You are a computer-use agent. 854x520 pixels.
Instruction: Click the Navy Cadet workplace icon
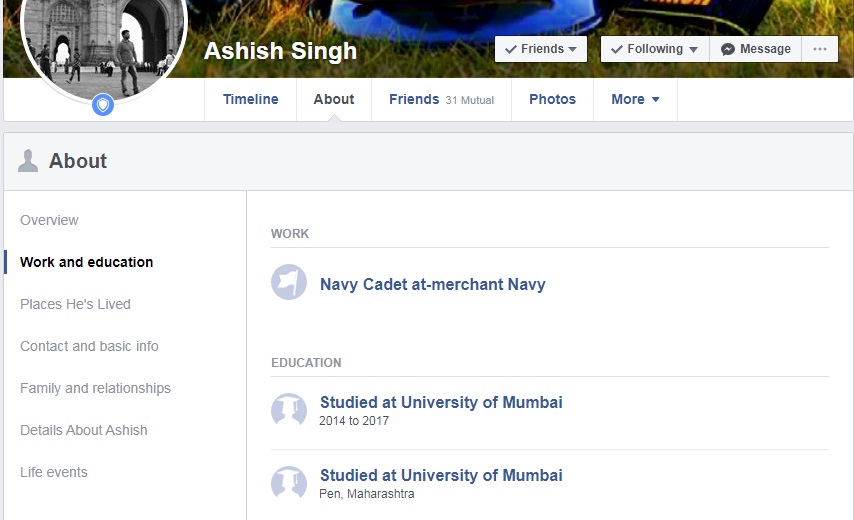[289, 283]
